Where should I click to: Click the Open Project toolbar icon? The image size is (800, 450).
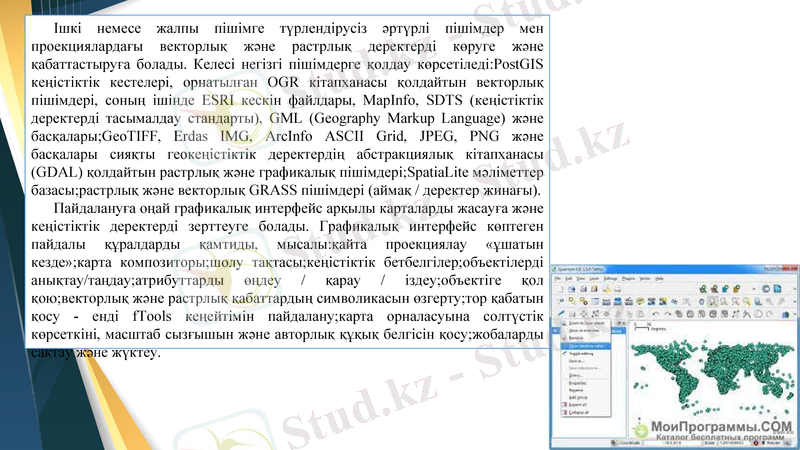tap(571, 289)
